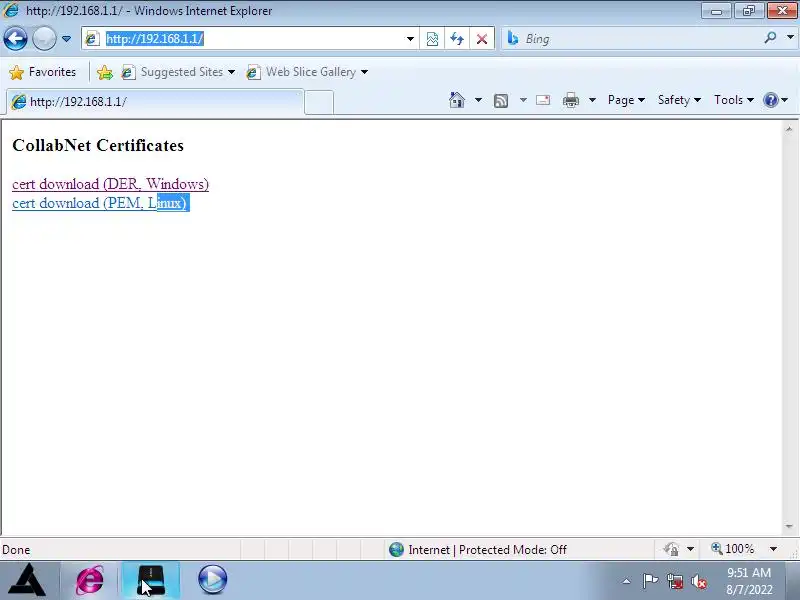The height and width of the screenshot is (600, 800).
Task: Click the Back navigation button
Action: 15,39
